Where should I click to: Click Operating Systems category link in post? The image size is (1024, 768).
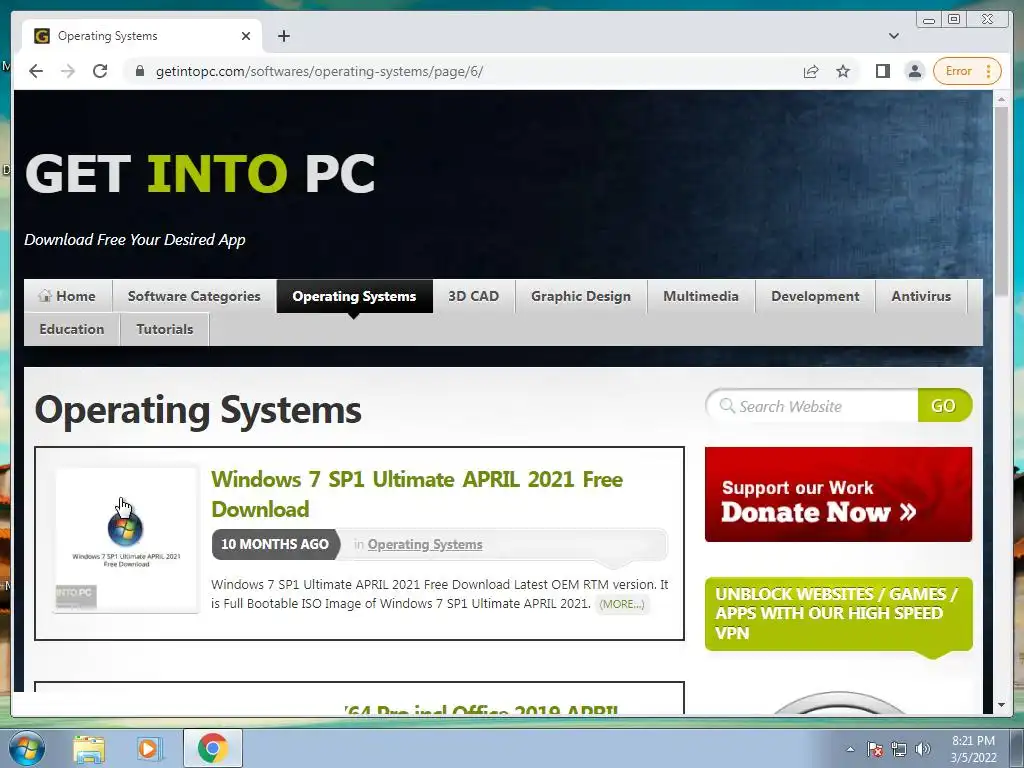tap(424, 544)
